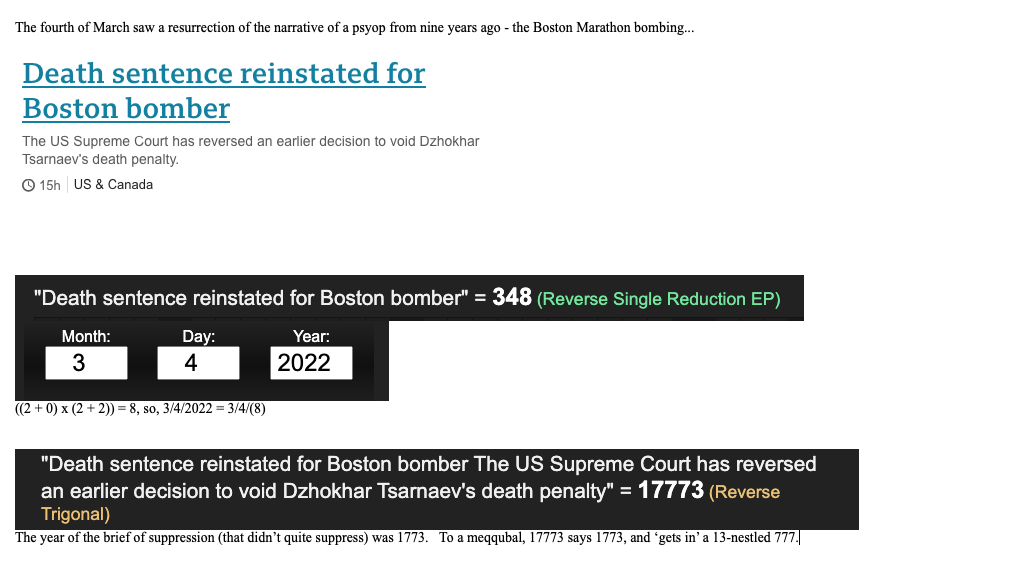Click the Month input field containing 3
The width and height of the screenshot is (1017, 571).
point(86,363)
